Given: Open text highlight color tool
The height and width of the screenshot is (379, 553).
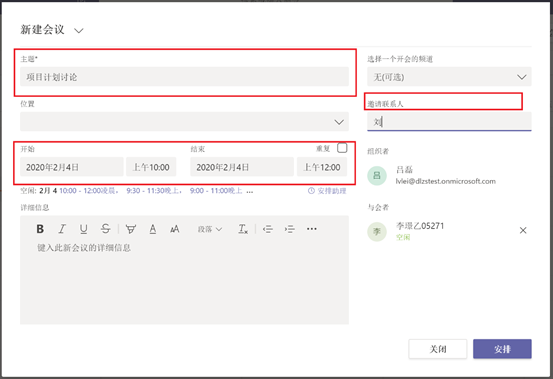Looking at the screenshot, I should [131, 229].
